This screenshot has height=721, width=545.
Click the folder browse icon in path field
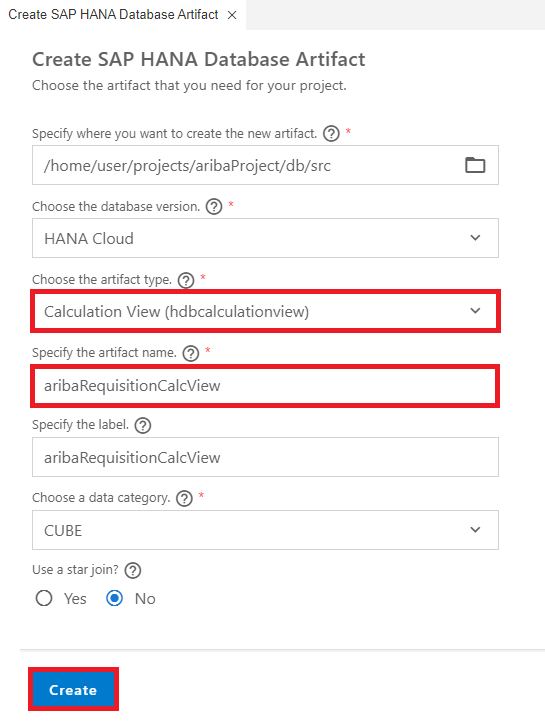click(475, 165)
